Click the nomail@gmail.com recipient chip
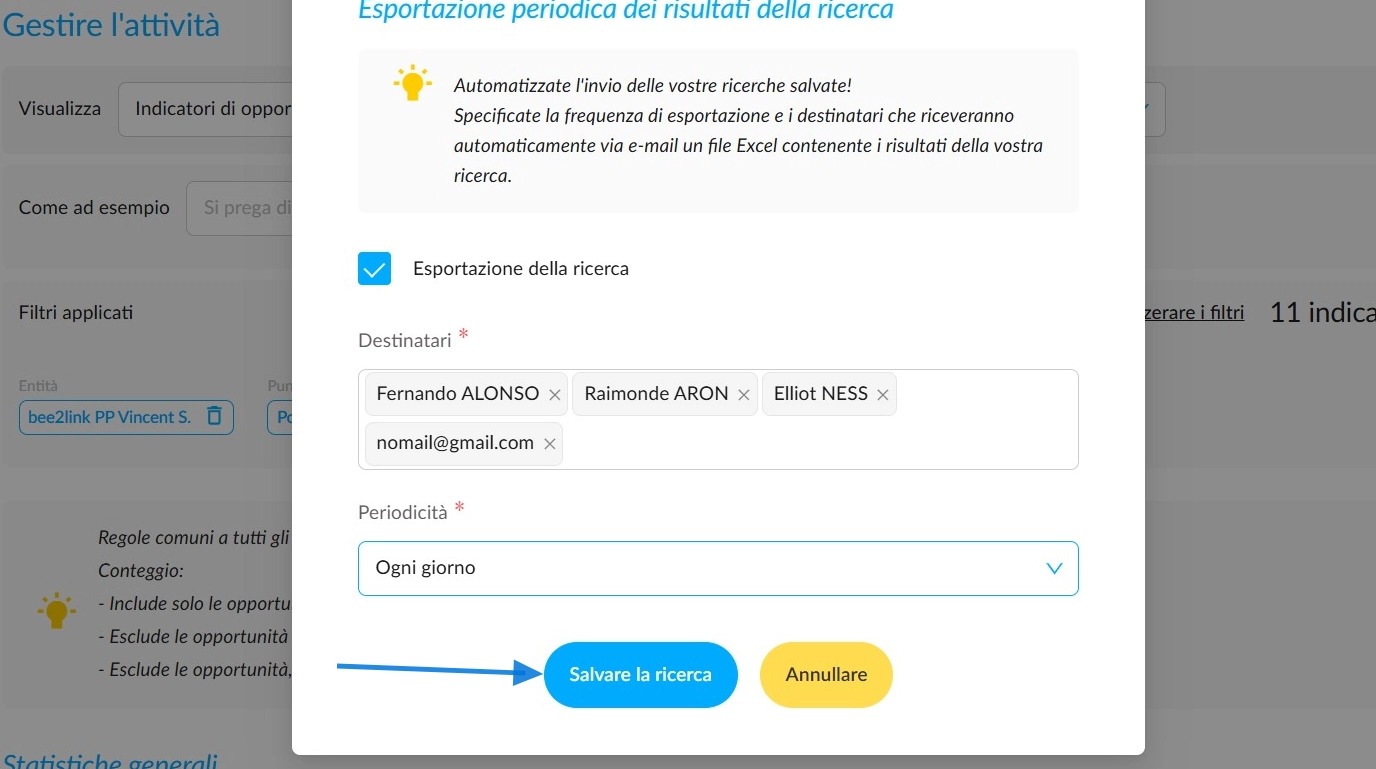 [x=455, y=443]
